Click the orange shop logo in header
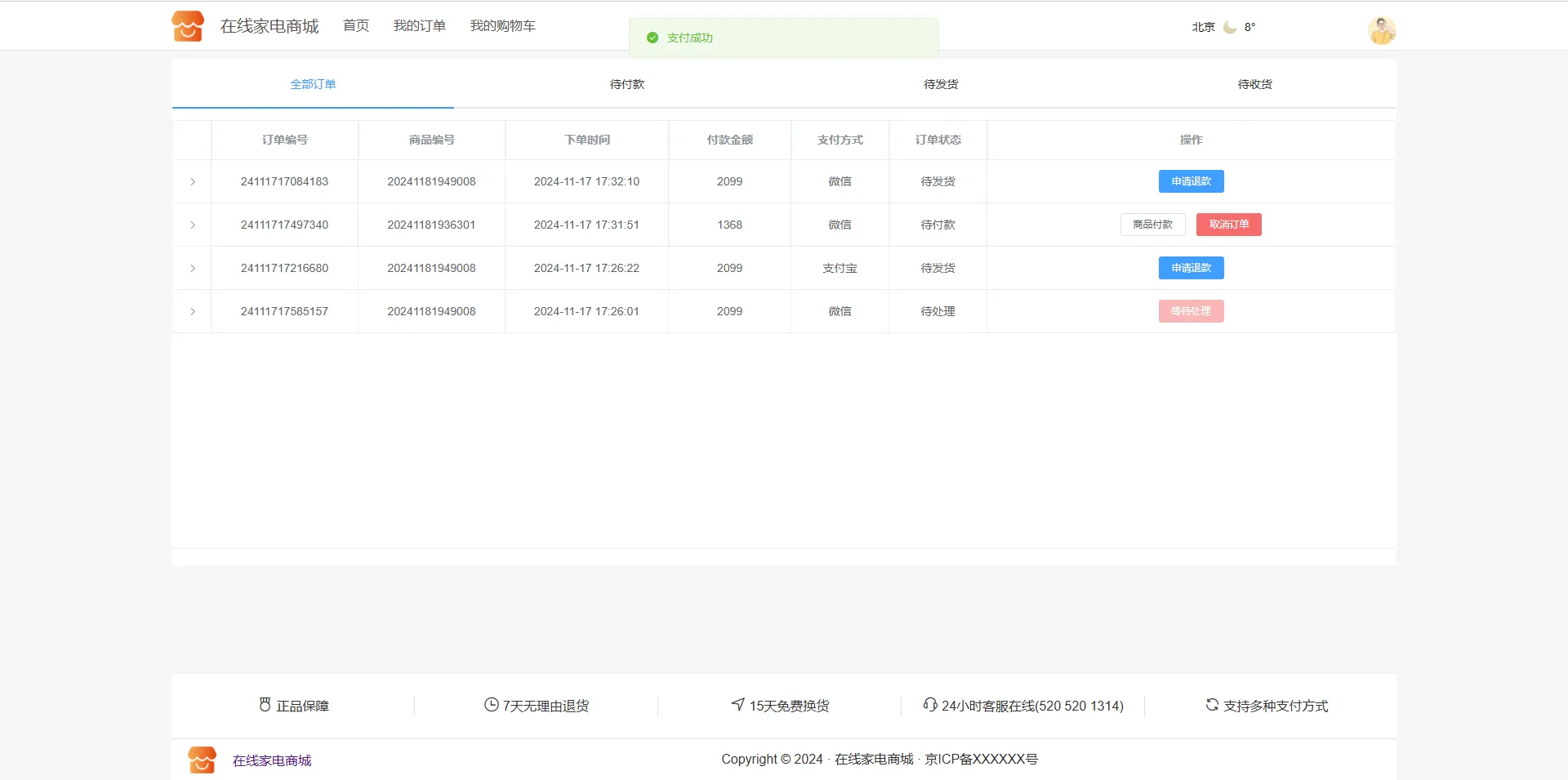1568x780 pixels. 188,26
